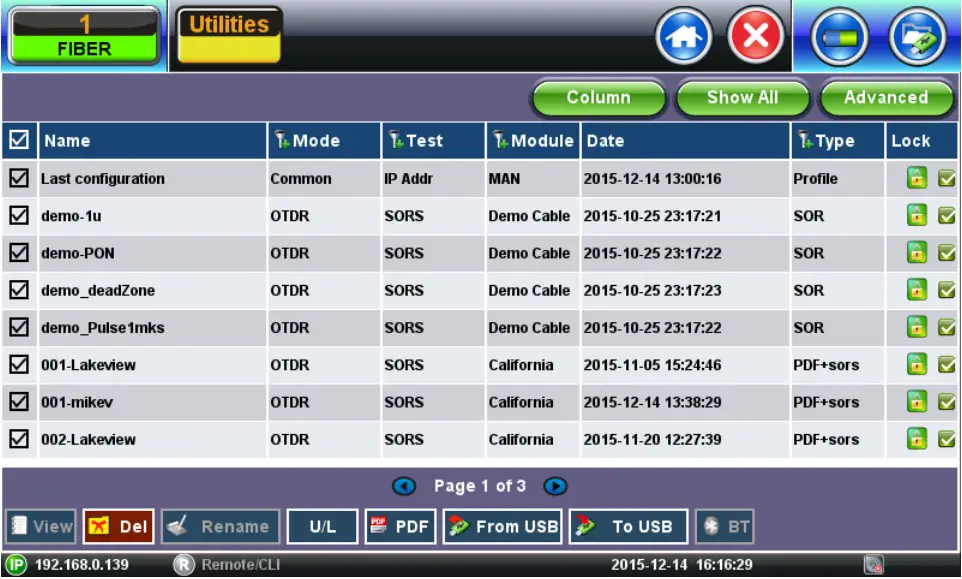Uncheck the demo-1u checkbox
This screenshot has width=962, height=579.
[x=19, y=216]
